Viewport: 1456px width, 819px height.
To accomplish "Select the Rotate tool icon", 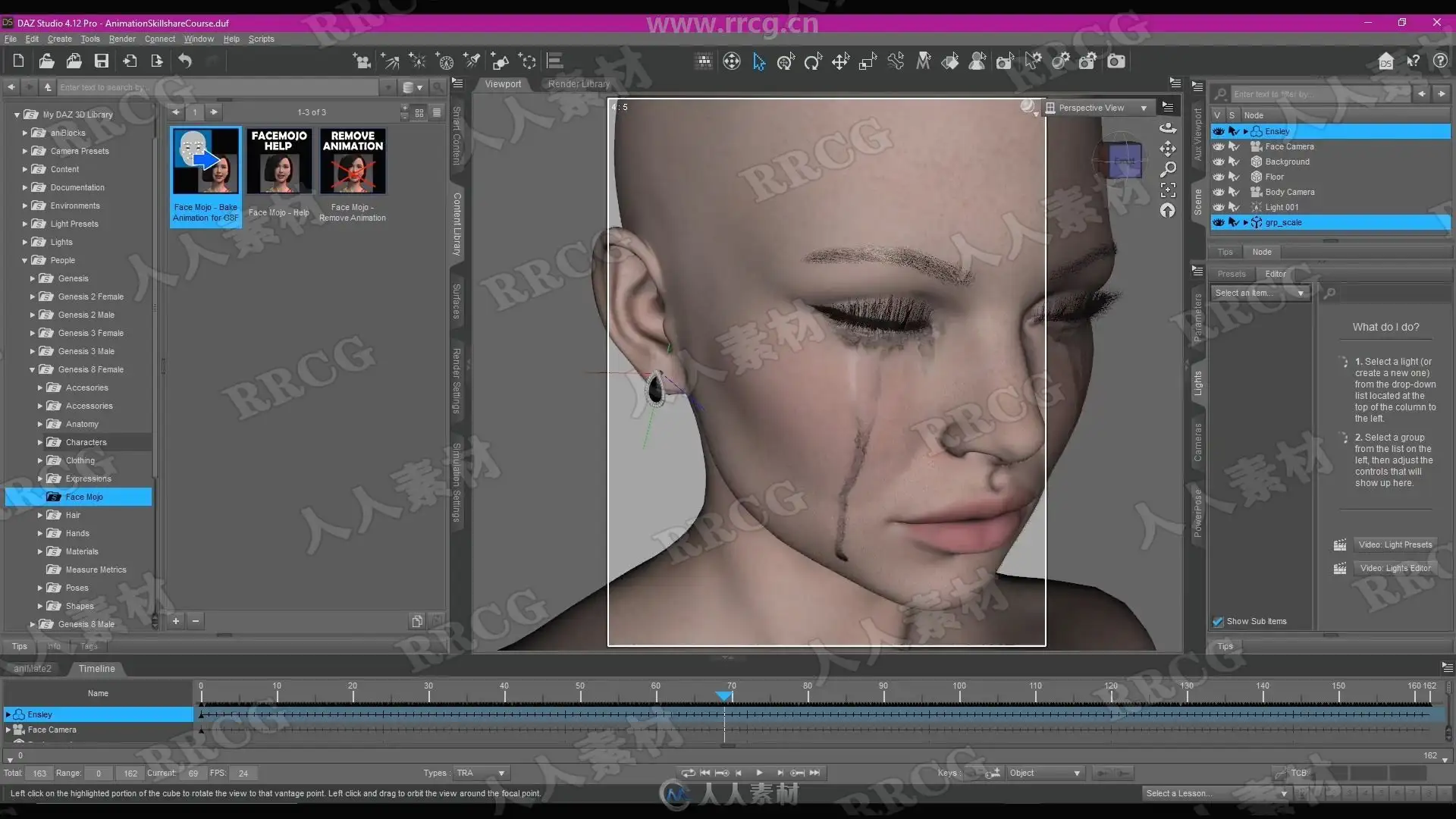I will [x=813, y=61].
